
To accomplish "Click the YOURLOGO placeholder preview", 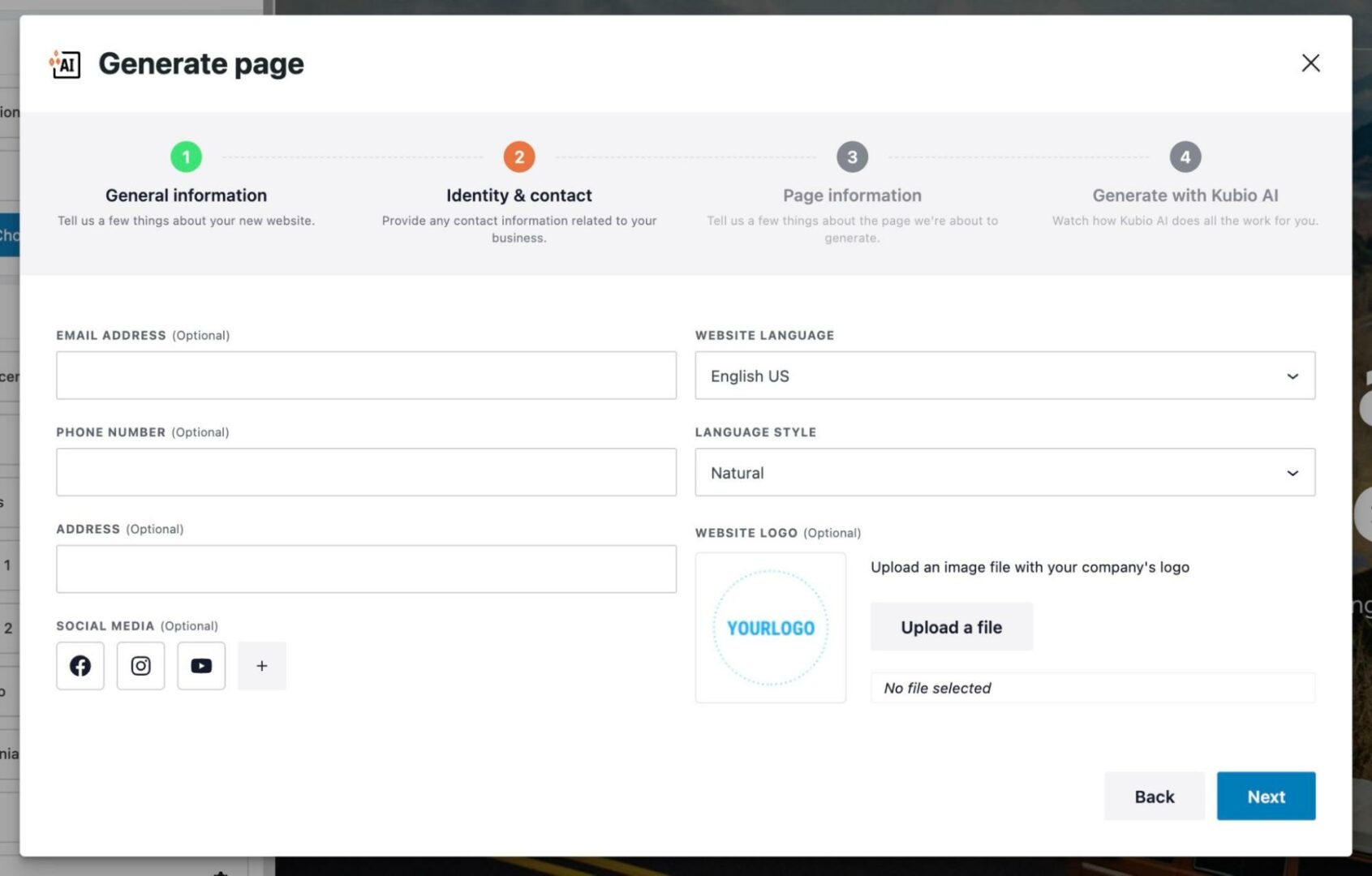I will point(770,627).
